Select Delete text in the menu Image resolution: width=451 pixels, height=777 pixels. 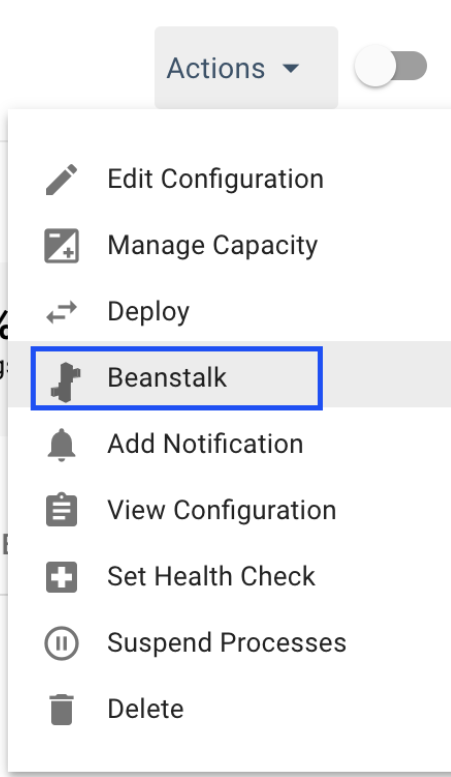[146, 709]
